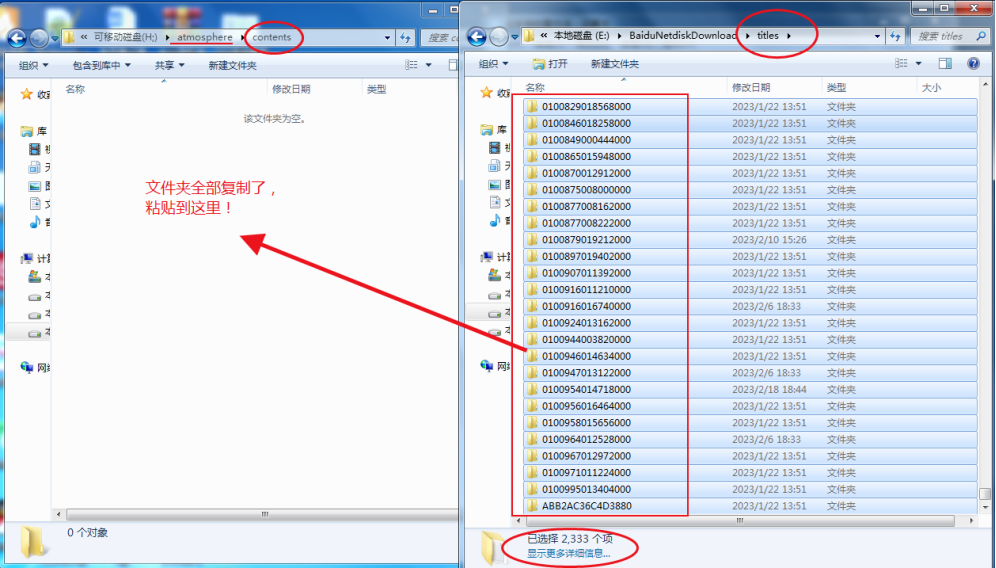The height and width of the screenshot is (568, 996).
Task: Open Music library icon in left sidebar
Action: 35,222
